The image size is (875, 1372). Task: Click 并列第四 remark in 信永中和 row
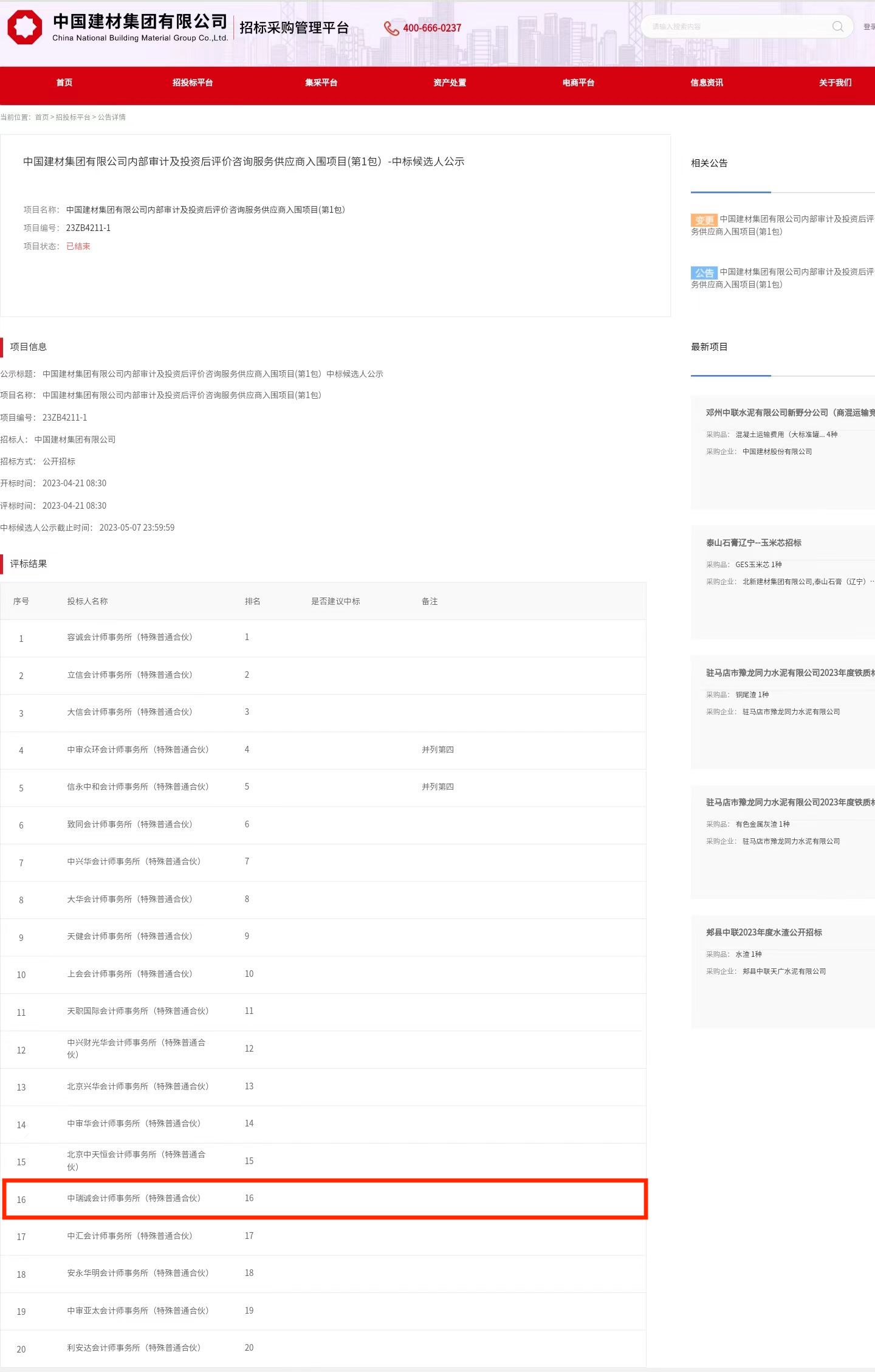tap(437, 787)
